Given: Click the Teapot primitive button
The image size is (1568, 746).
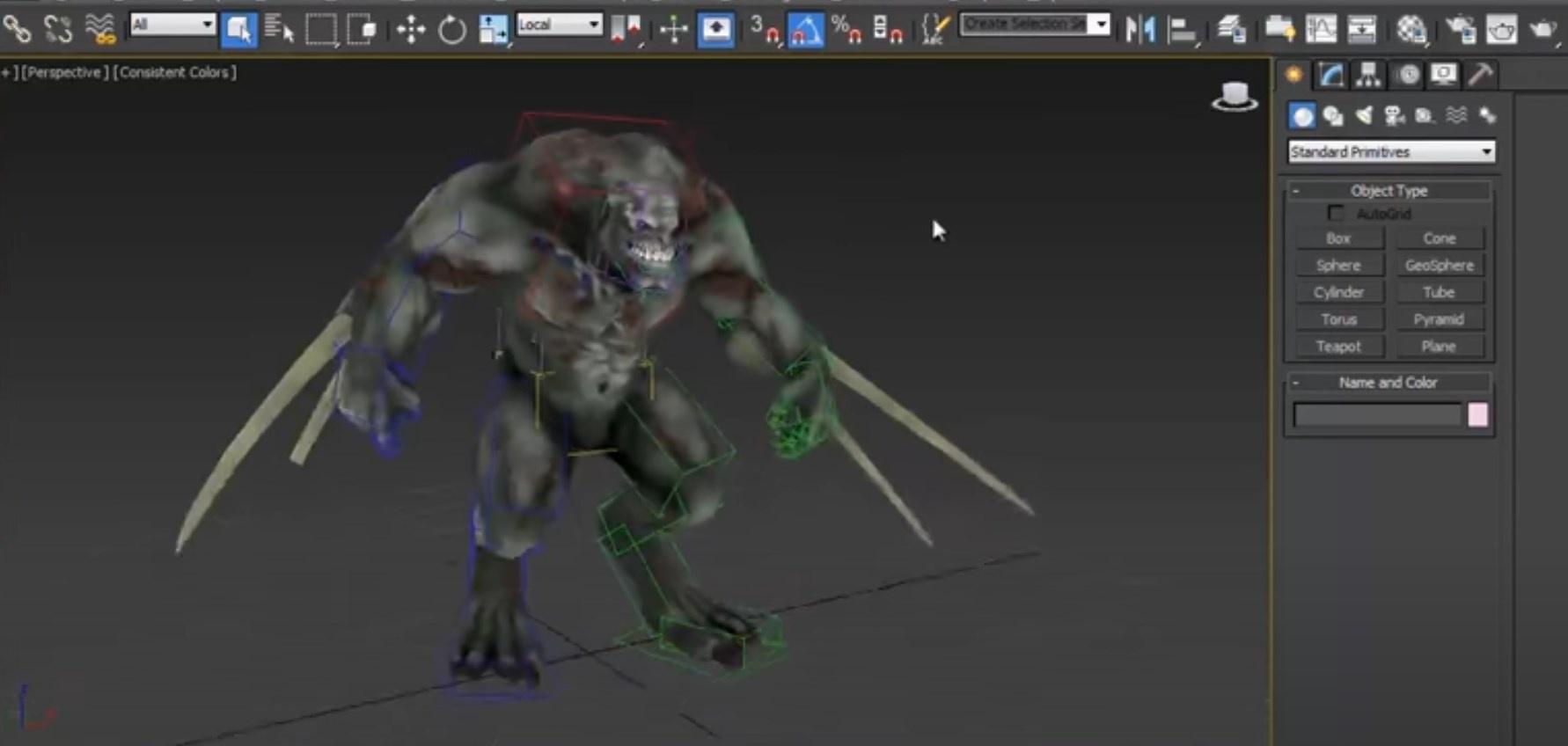Looking at the screenshot, I should tap(1338, 347).
